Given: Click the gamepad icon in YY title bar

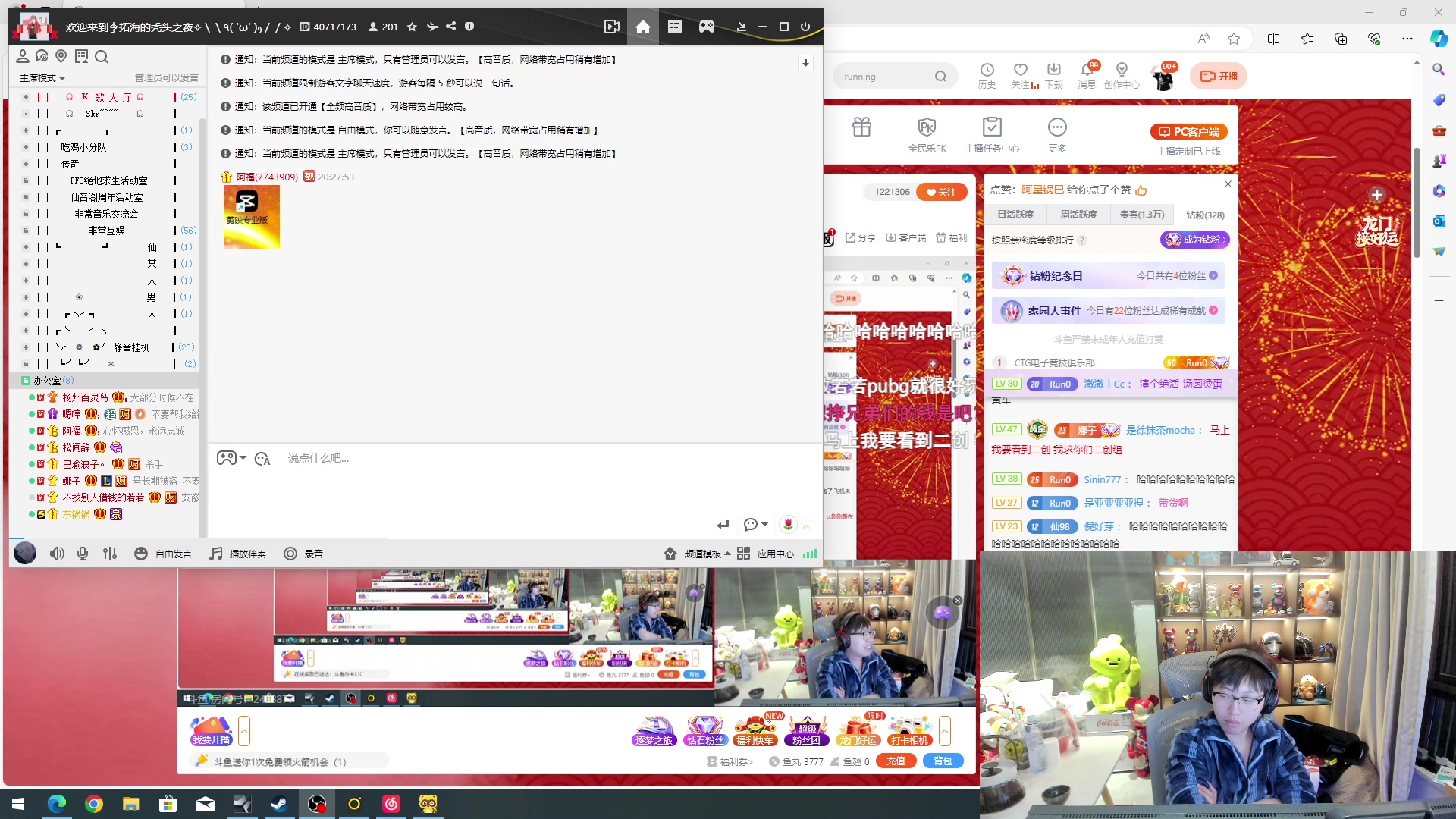Looking at the screenshot, I should tap(706, 27).
